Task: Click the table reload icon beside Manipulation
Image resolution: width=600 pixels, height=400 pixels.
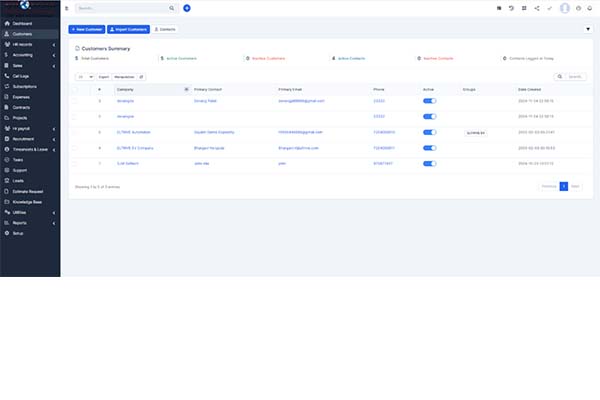Action: [141, 77]
